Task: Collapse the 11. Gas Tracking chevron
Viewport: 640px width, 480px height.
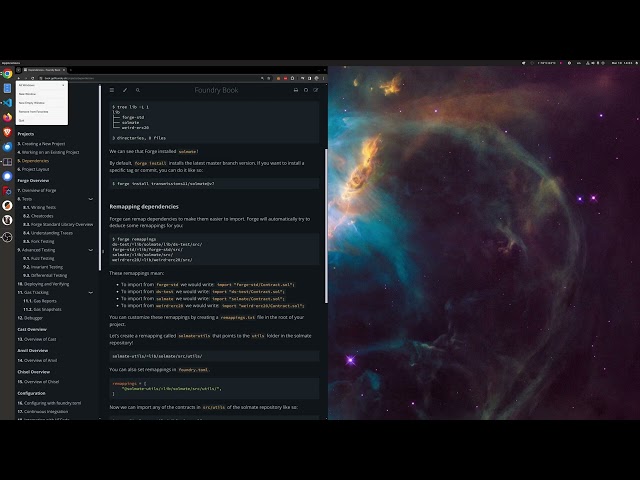Action: coord(91,293)
